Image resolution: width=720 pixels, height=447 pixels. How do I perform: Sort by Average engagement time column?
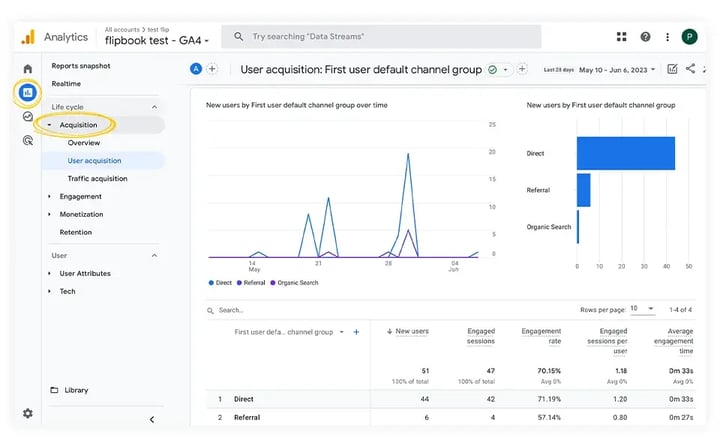(x=674, y=341)
